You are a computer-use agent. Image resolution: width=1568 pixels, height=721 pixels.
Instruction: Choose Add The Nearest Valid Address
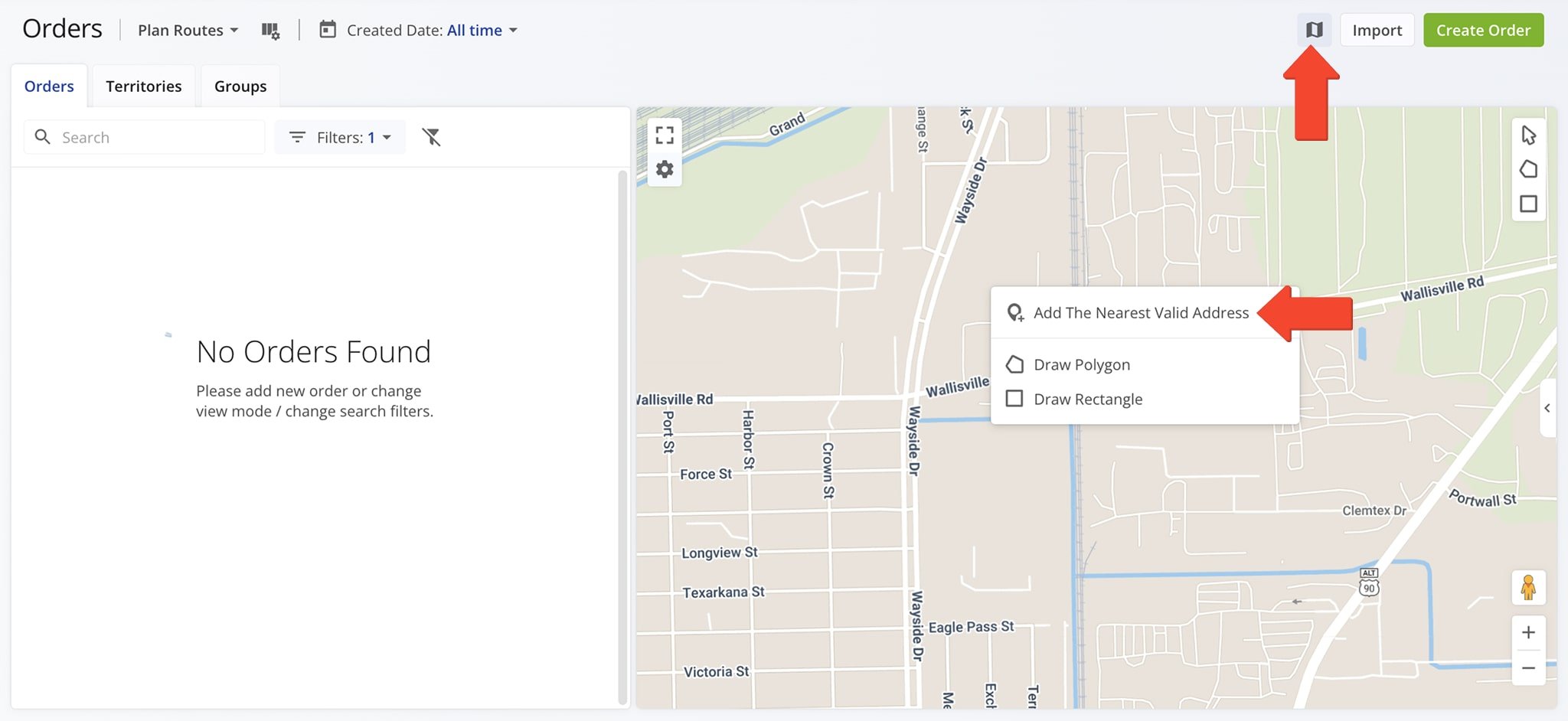coord(1142,312)
